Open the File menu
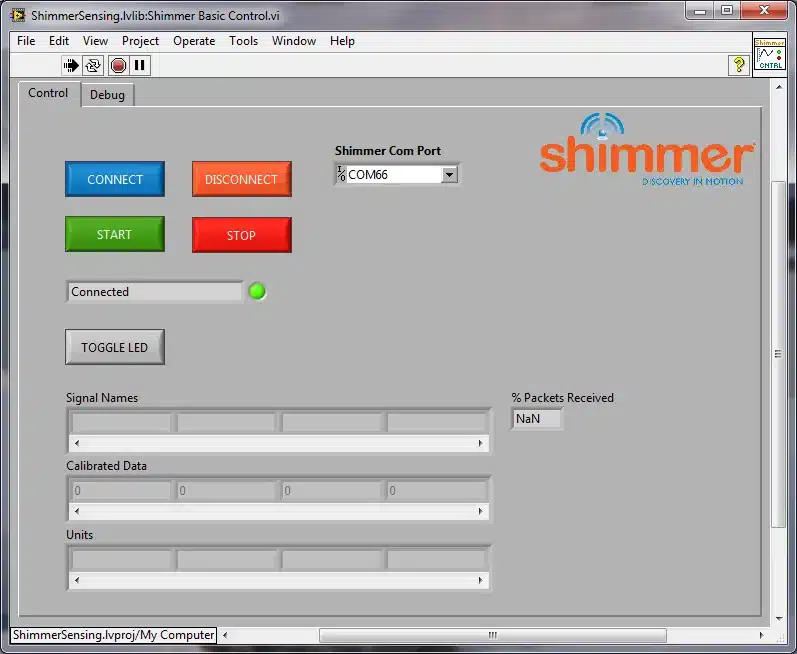This screenshot has height=654, width=797. coord(26,41)
